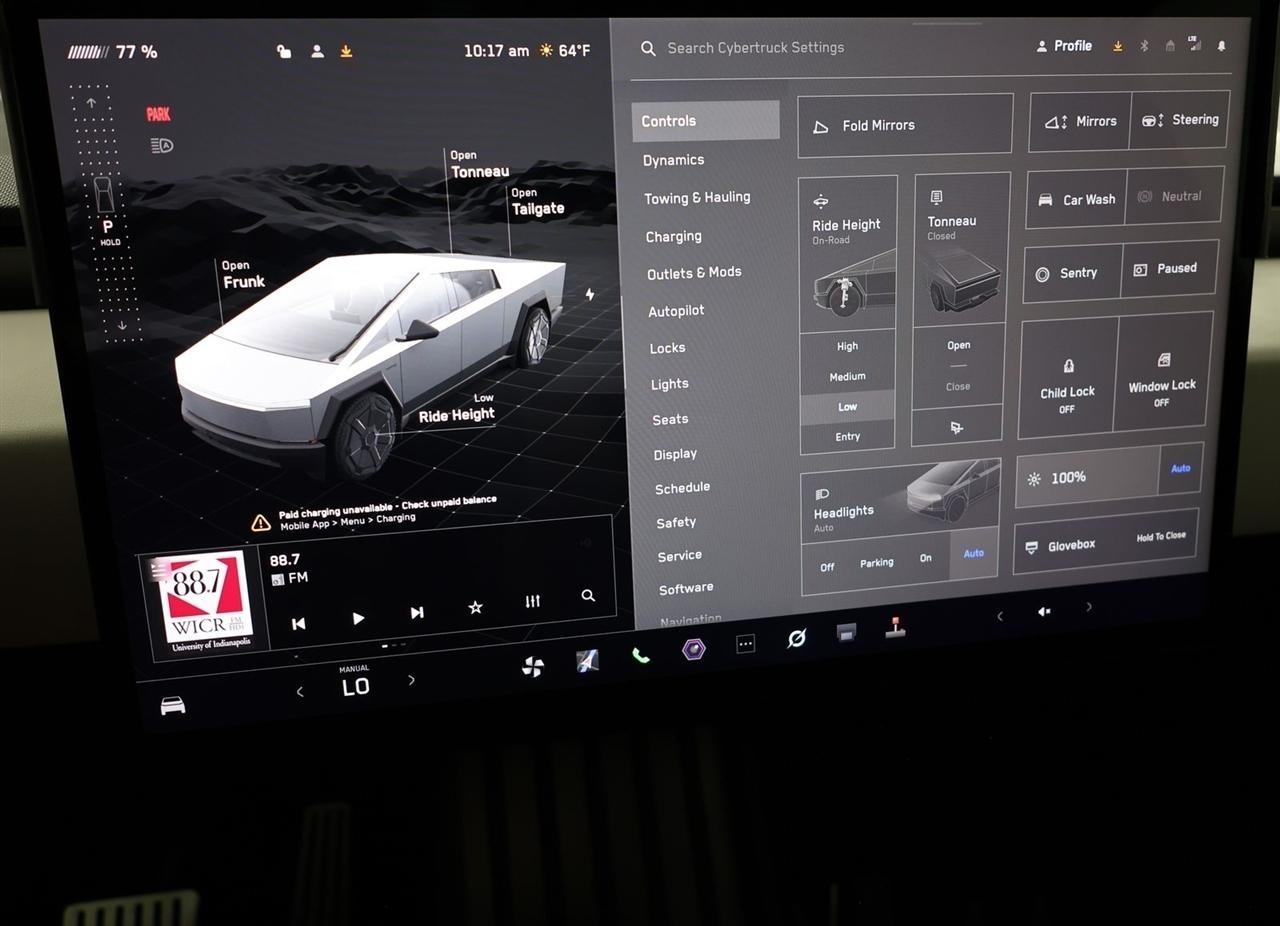Image resolution: width=1280 pixels, height=926 pixels.
Task: Tap the orange download icon beside Profile
Action: tap(1118, 46)
